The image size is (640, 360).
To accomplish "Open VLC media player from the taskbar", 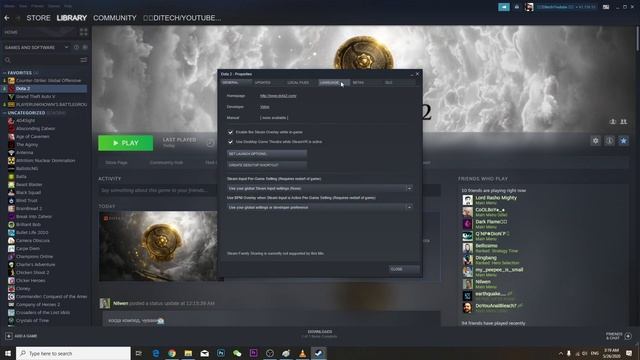I will (302, 353).
